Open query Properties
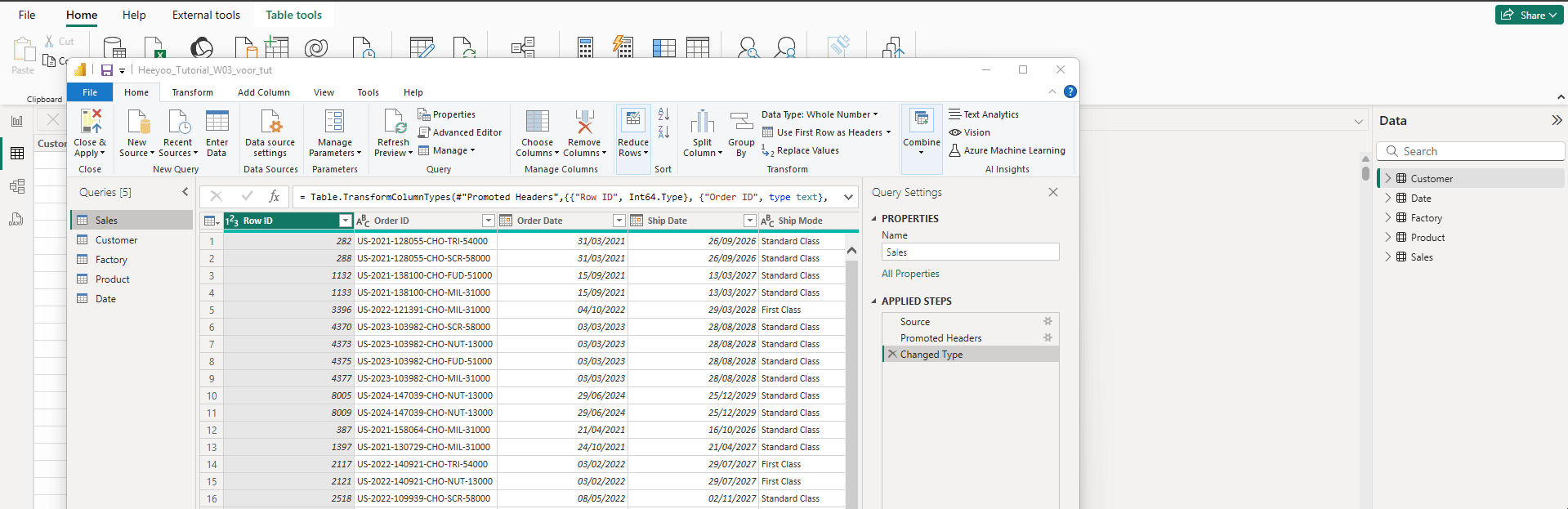 tap(446, 114)
